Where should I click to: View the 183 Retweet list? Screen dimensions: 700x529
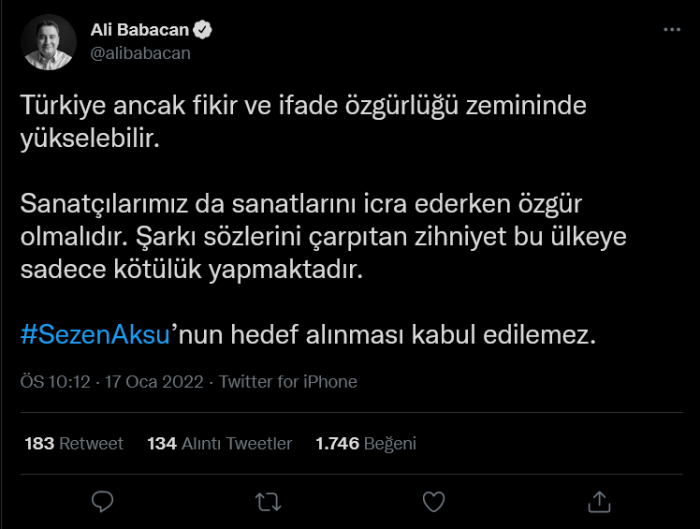(x=73, y=443)
